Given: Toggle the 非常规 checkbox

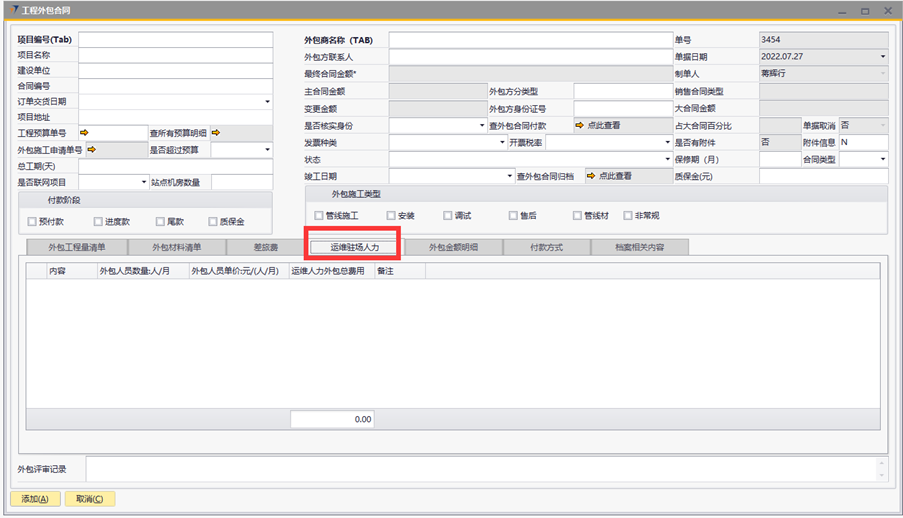Looking at the screenshot, I should tap(627, 215).
